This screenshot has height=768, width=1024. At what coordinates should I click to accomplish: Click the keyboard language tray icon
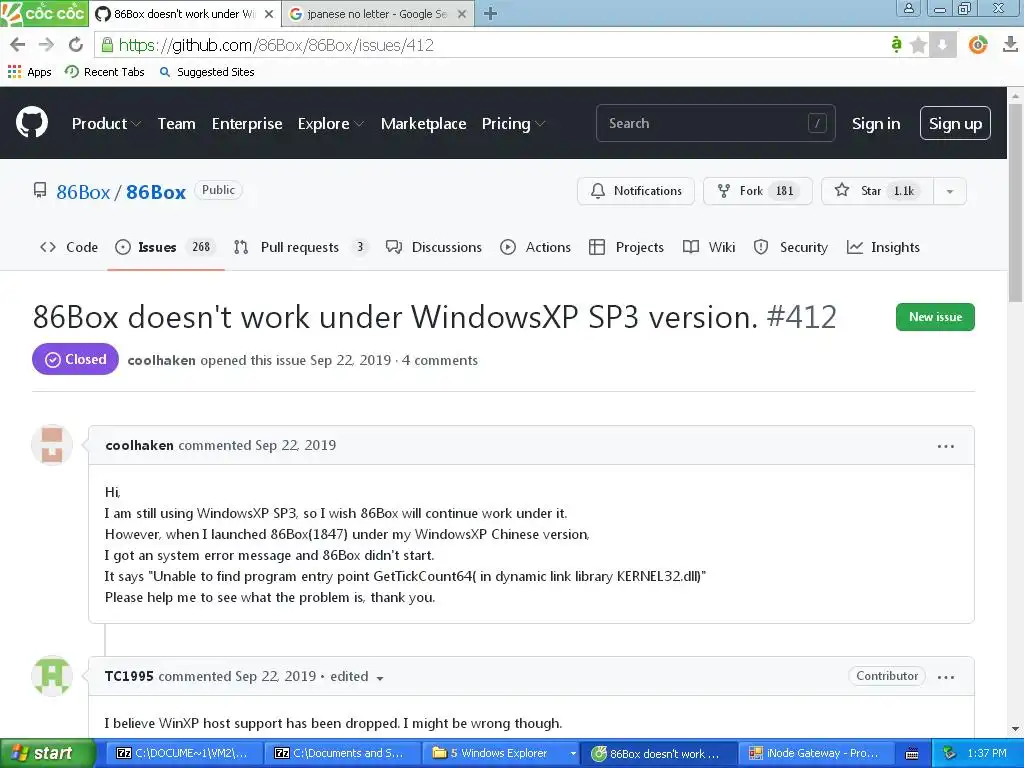coord(912,754)
